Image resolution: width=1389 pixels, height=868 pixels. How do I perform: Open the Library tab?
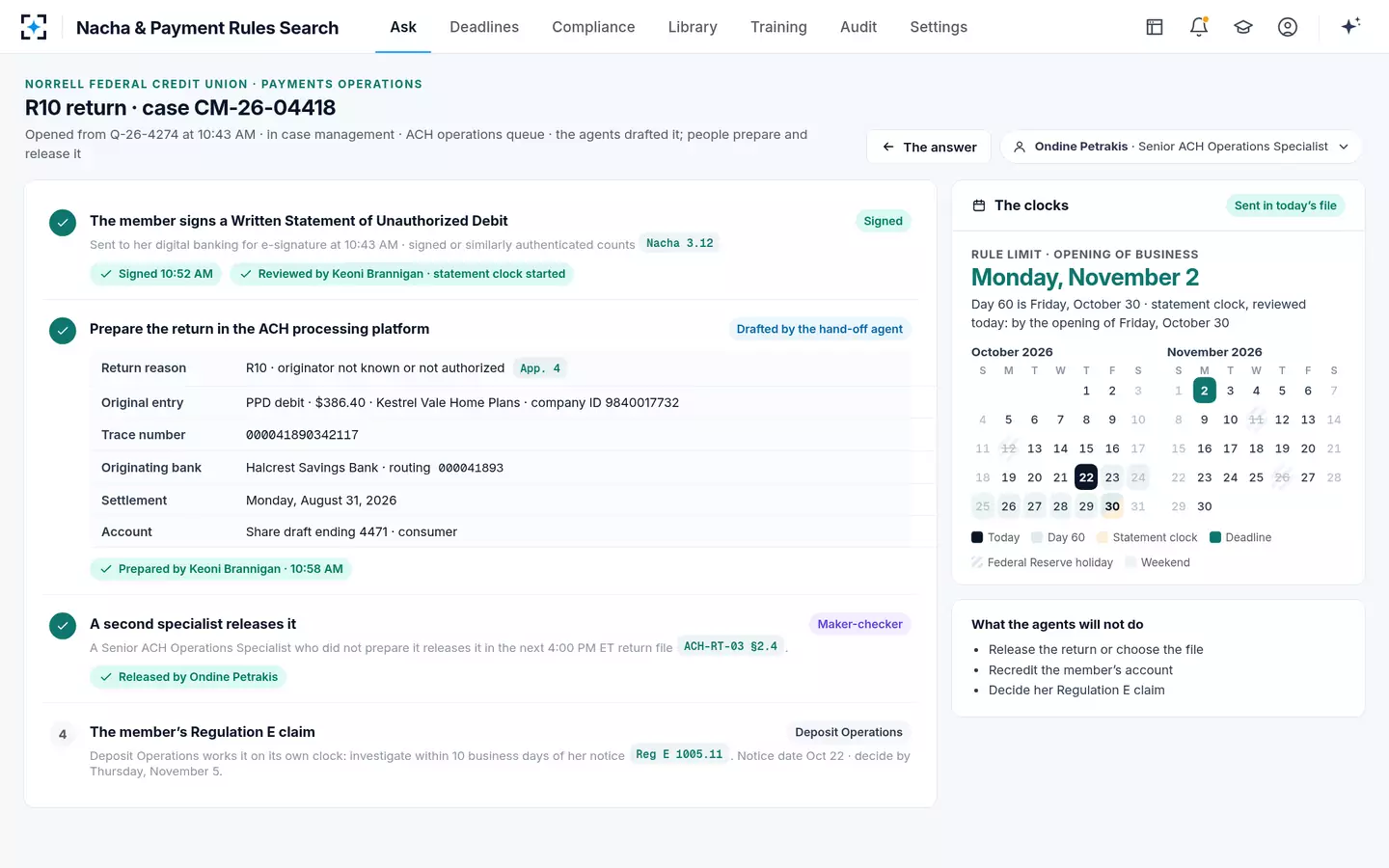[693, 27]
